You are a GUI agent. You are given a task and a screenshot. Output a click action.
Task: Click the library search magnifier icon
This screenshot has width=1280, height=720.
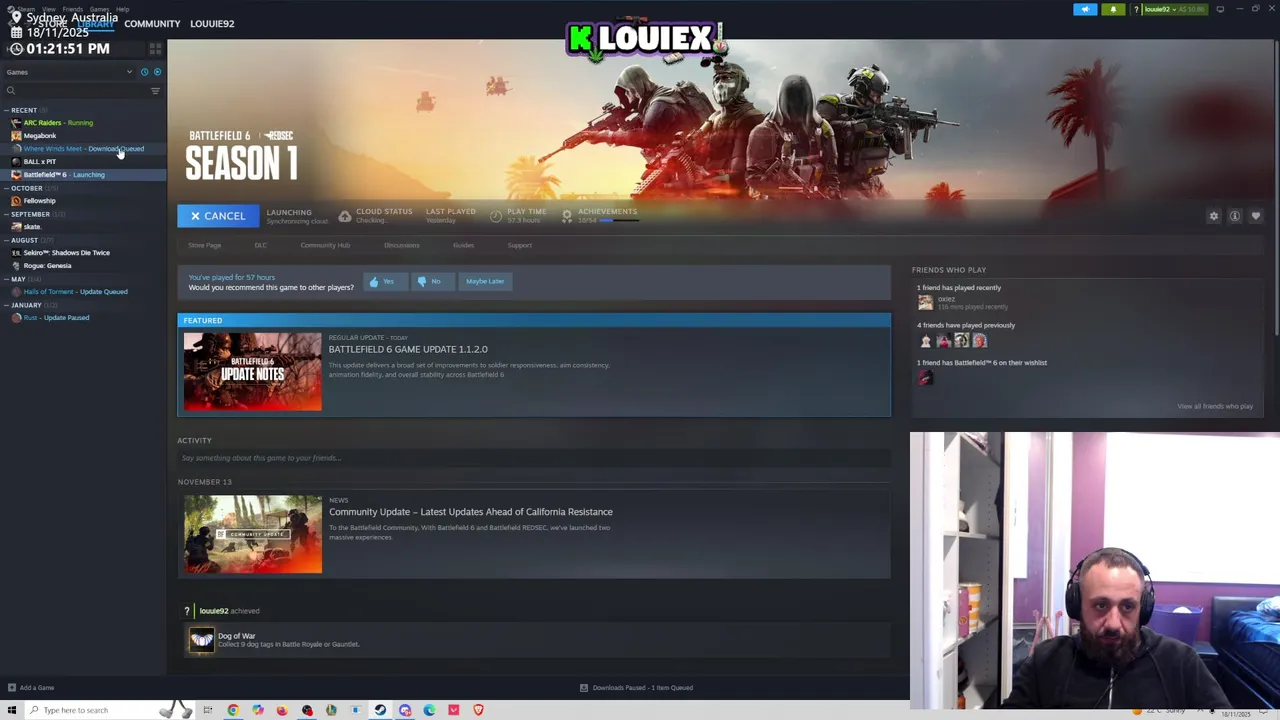tap(11, 91)
